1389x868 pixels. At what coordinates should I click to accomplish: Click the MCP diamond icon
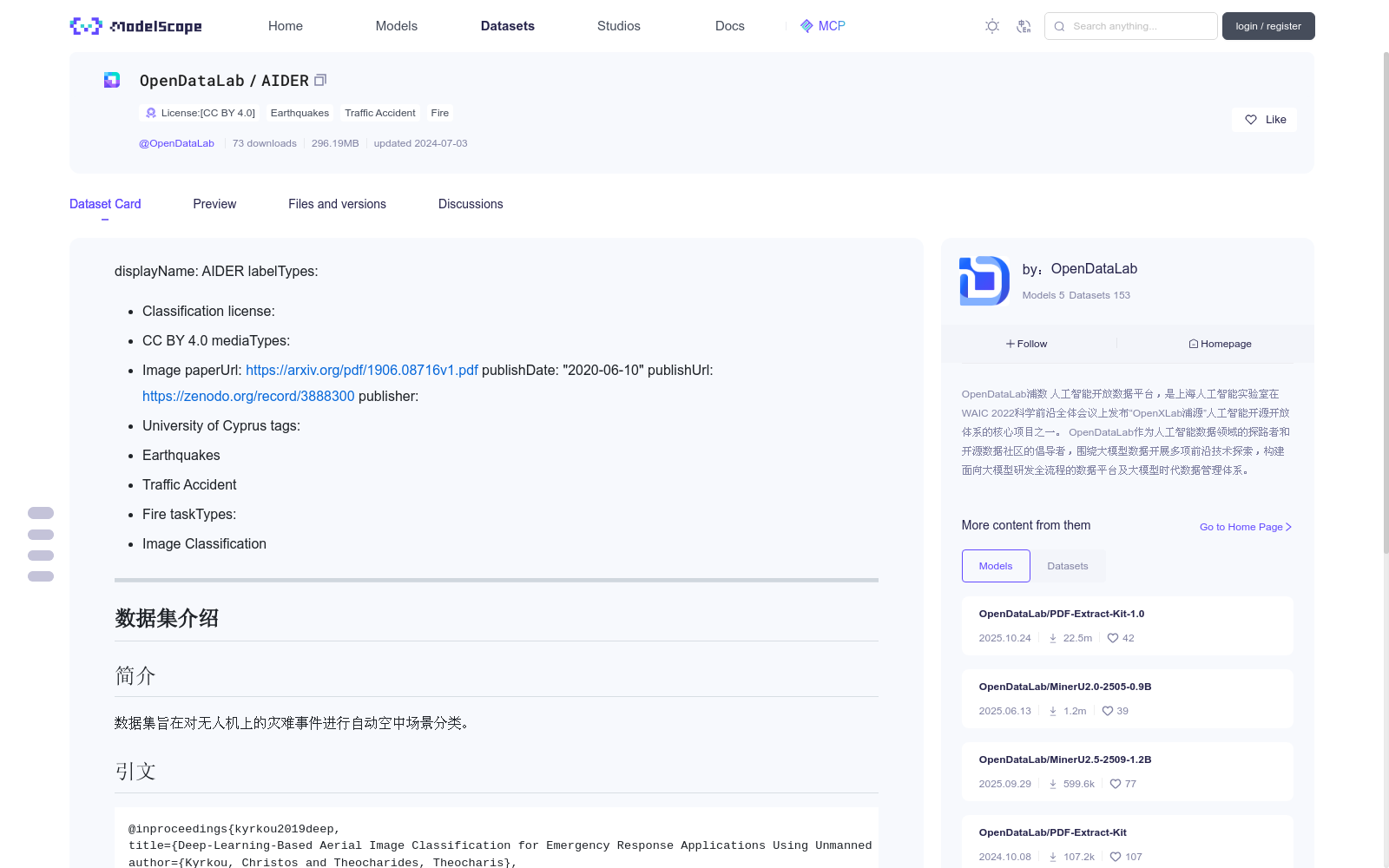pos(806,26)
